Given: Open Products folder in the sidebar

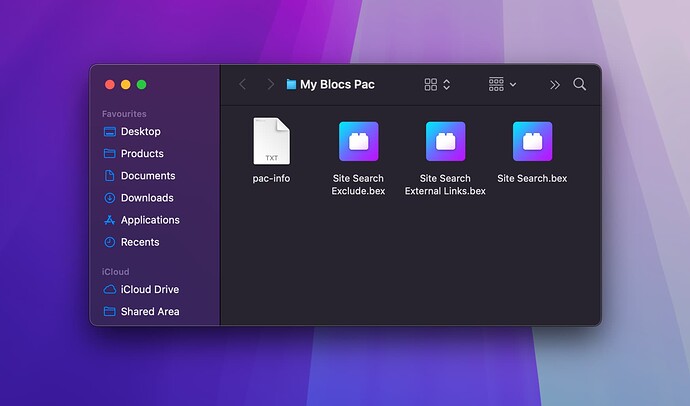Looking at the screenshot, I should pos(142,154).
